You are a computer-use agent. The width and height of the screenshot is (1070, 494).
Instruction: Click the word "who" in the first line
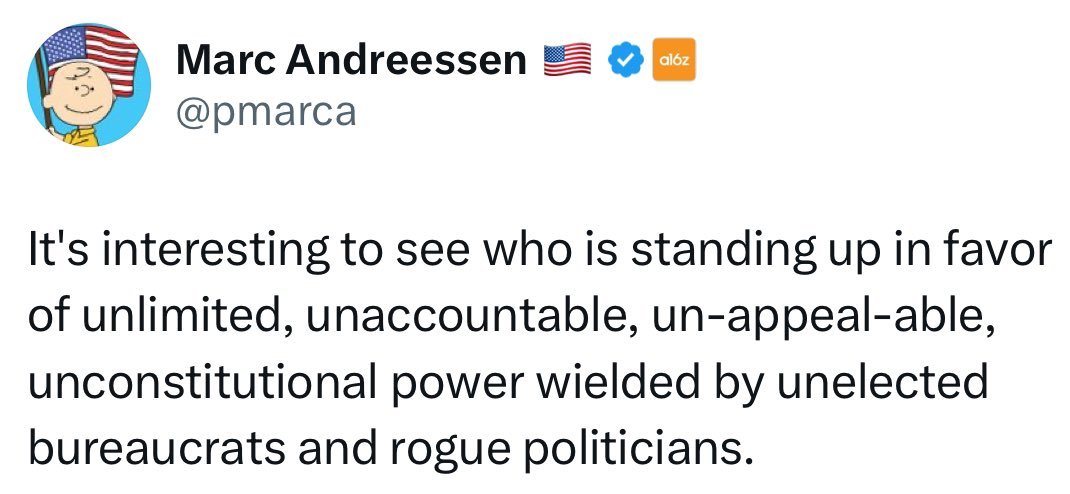click(523, 249)
